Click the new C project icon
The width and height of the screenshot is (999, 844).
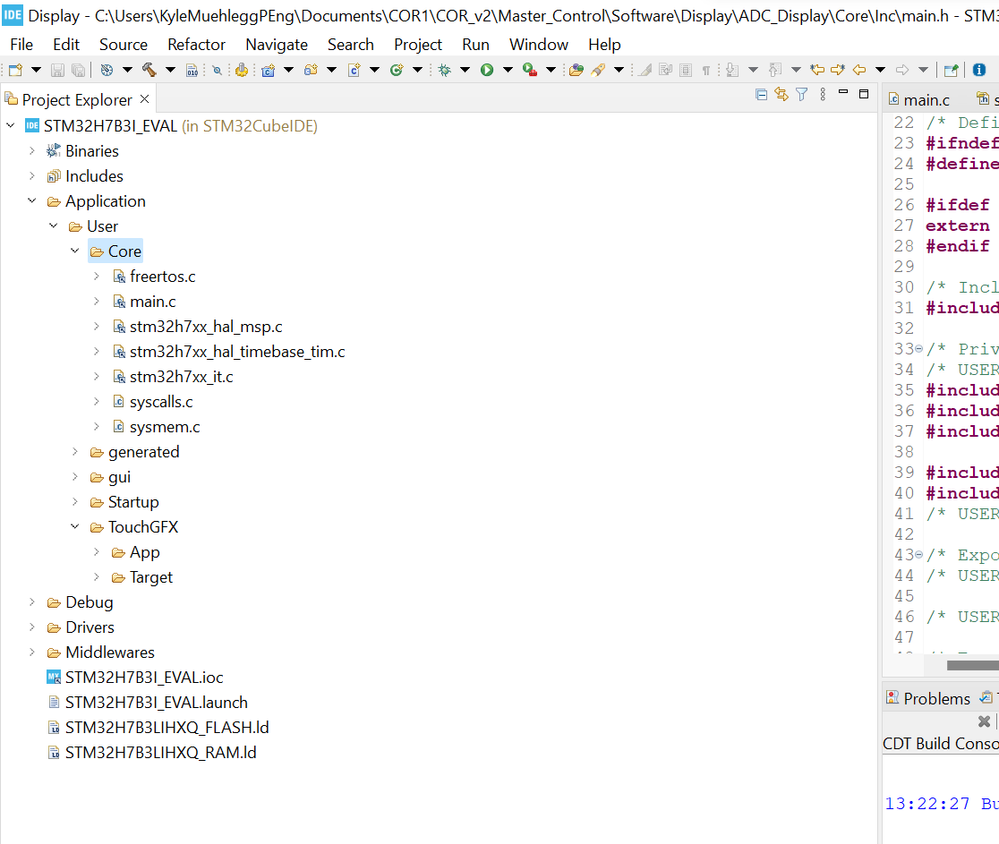[x=268, y=70]
